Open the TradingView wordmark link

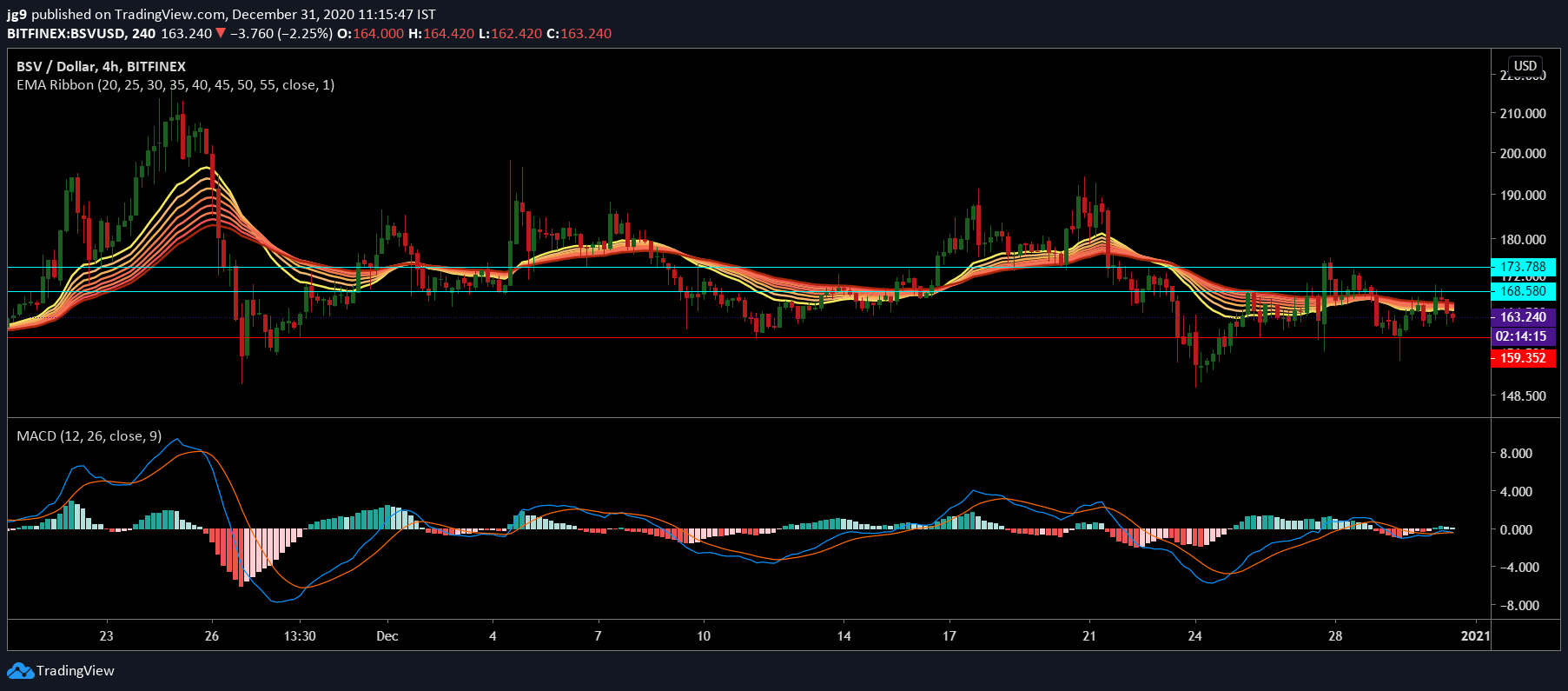click(x=76, y=671)
